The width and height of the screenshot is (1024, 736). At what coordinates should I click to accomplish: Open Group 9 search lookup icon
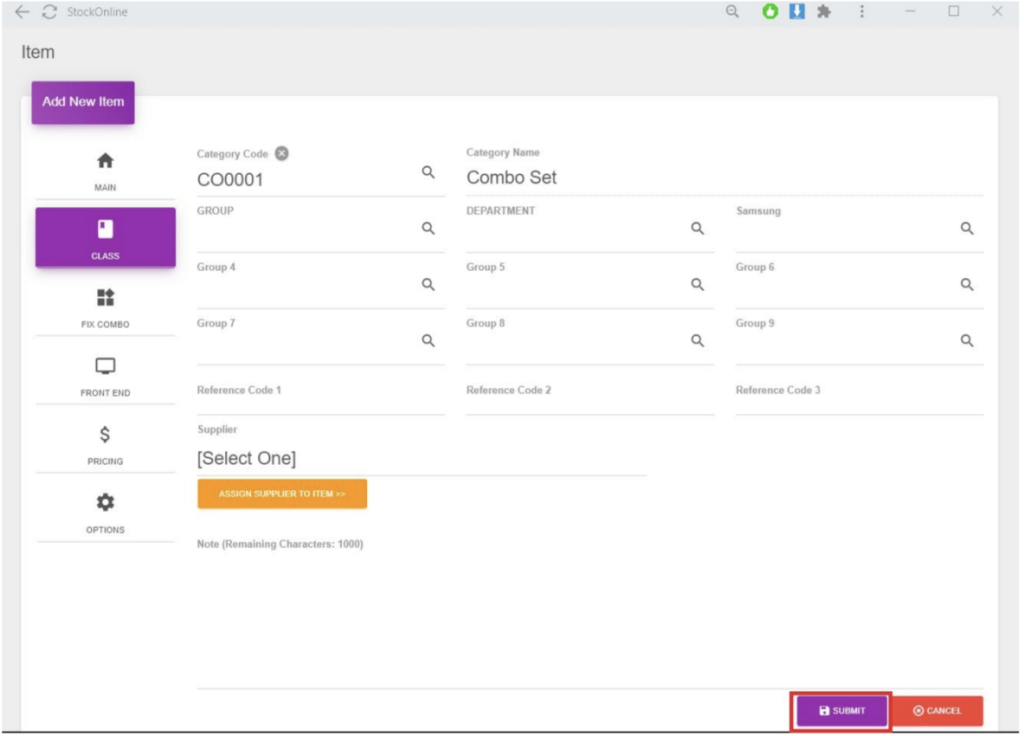[967, 340]
